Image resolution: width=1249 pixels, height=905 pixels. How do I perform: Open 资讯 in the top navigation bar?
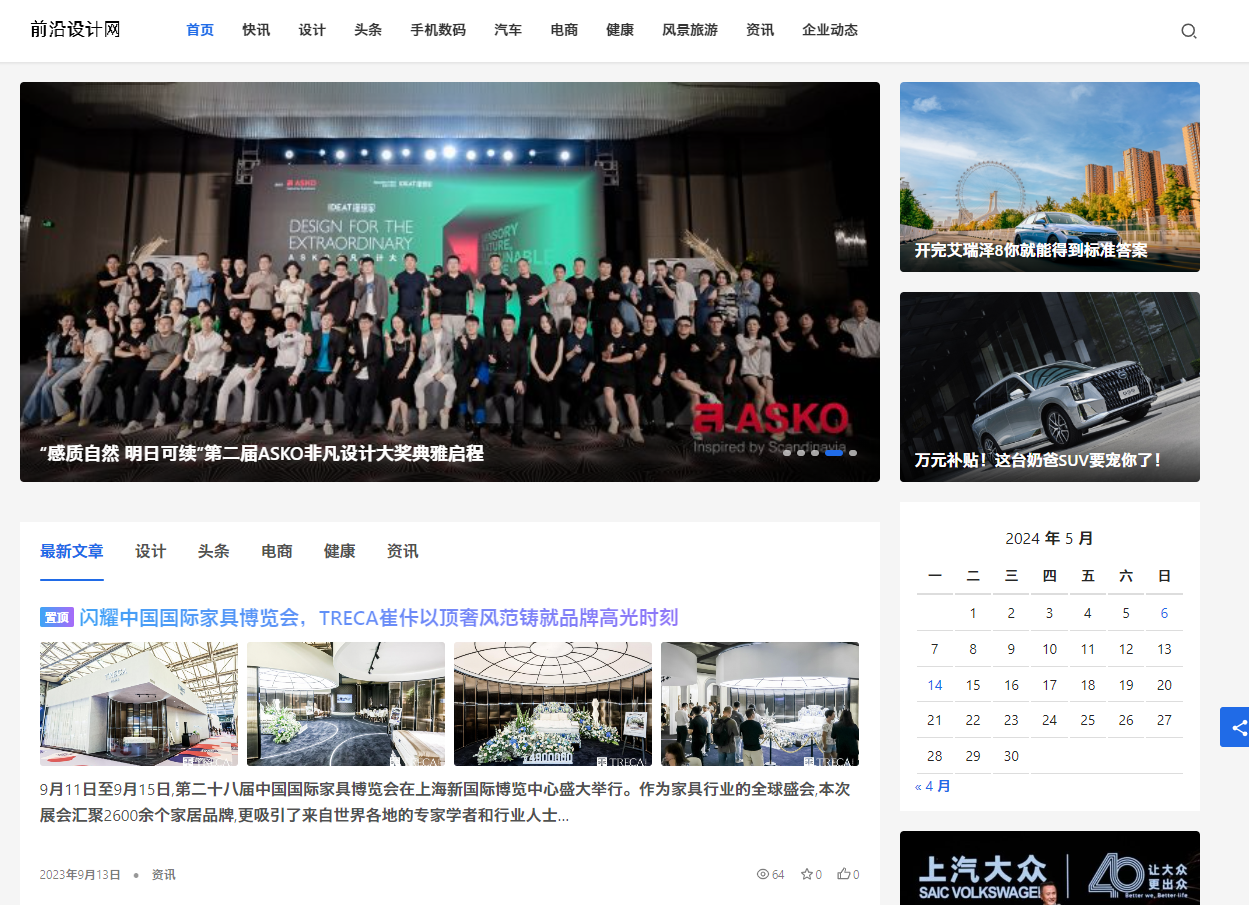(760, 30)
